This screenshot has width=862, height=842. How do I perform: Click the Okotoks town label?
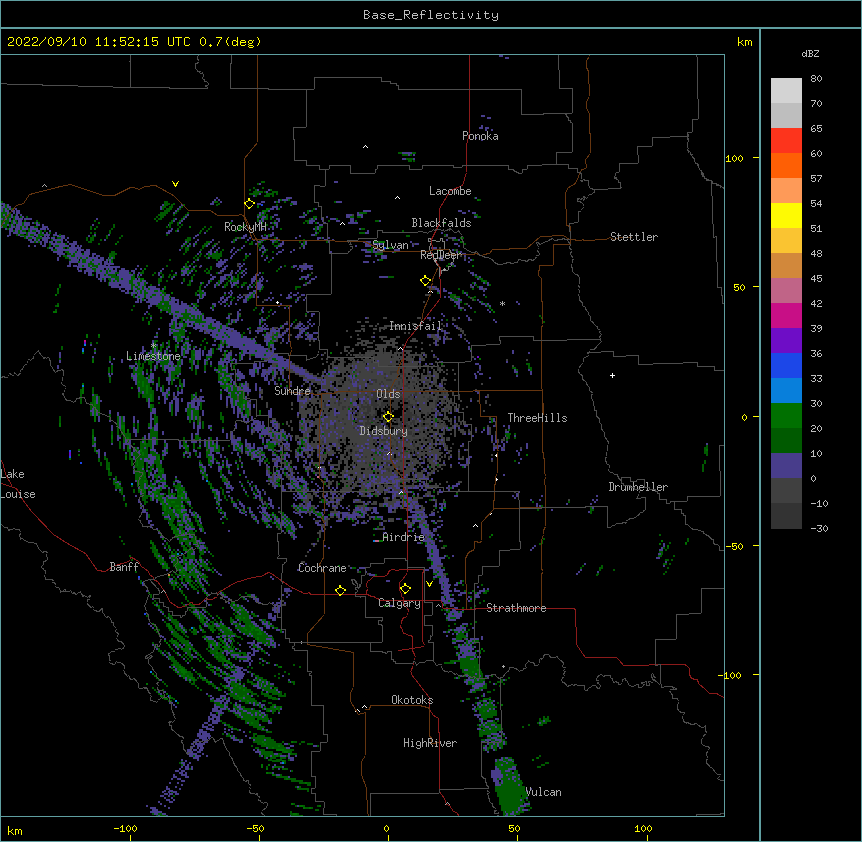coord(412,700)
